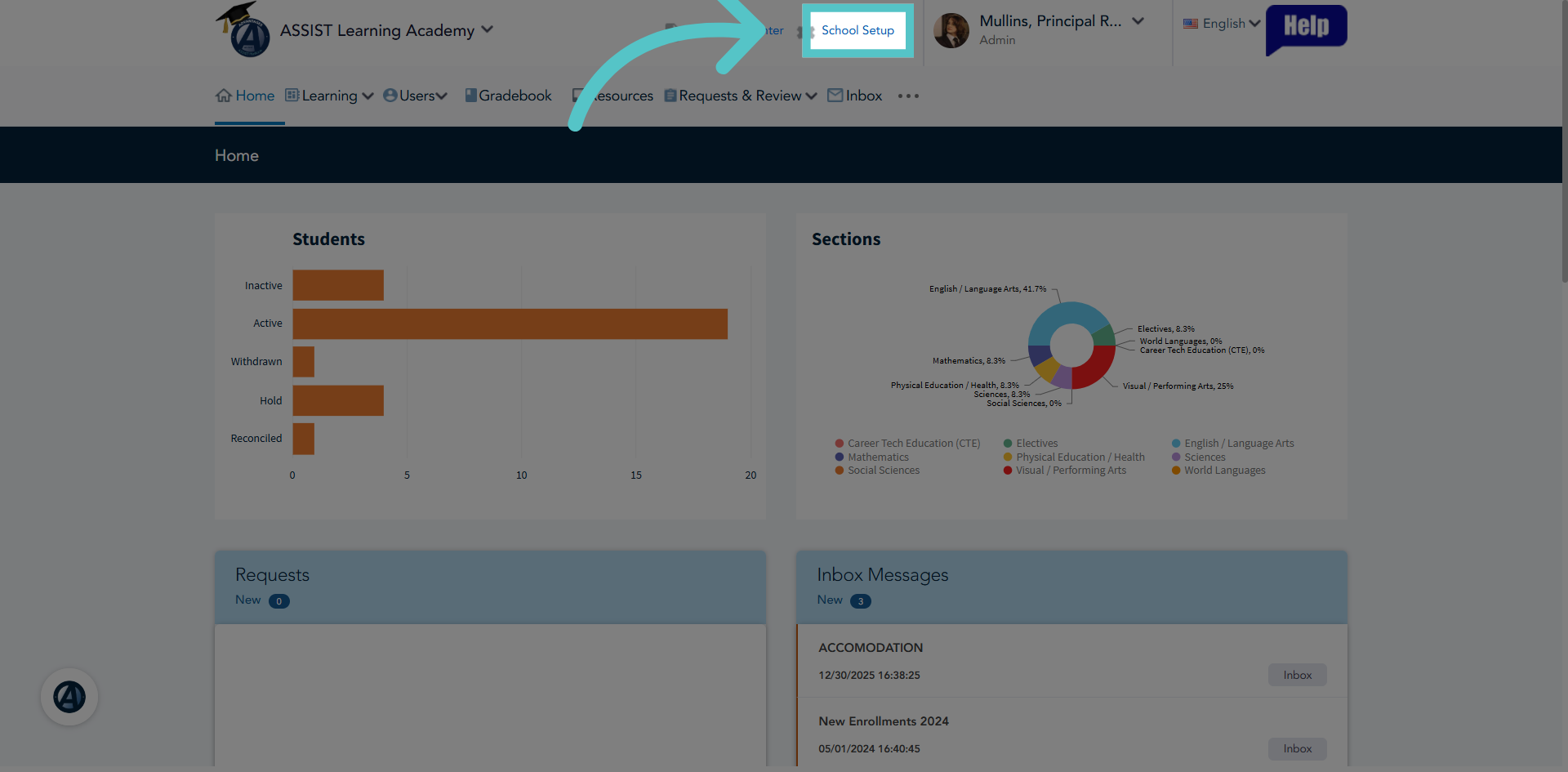
Task: Click the Gradebook book icon
Action: tap(470, 95)
